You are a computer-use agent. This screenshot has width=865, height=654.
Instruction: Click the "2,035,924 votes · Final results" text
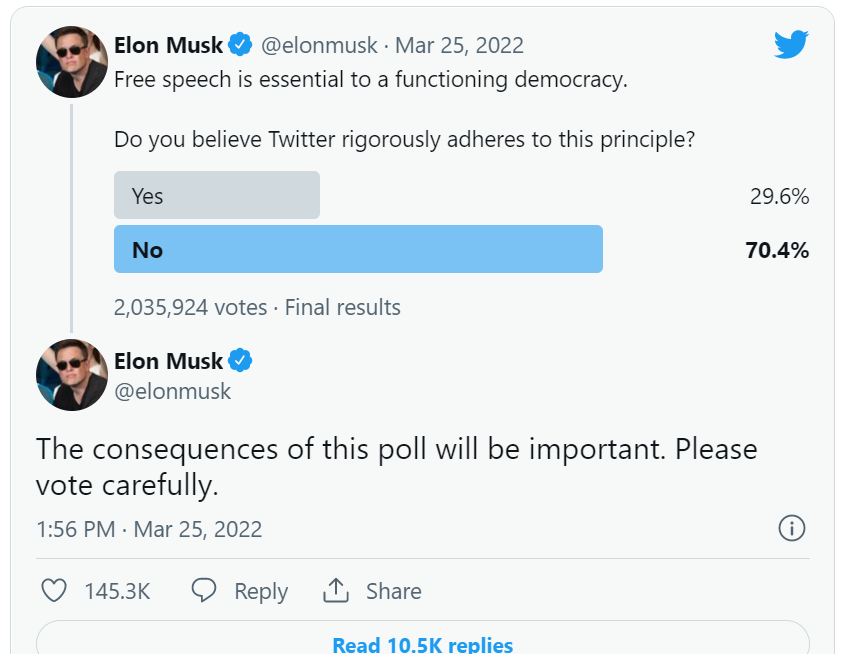[x=257, y=307]
